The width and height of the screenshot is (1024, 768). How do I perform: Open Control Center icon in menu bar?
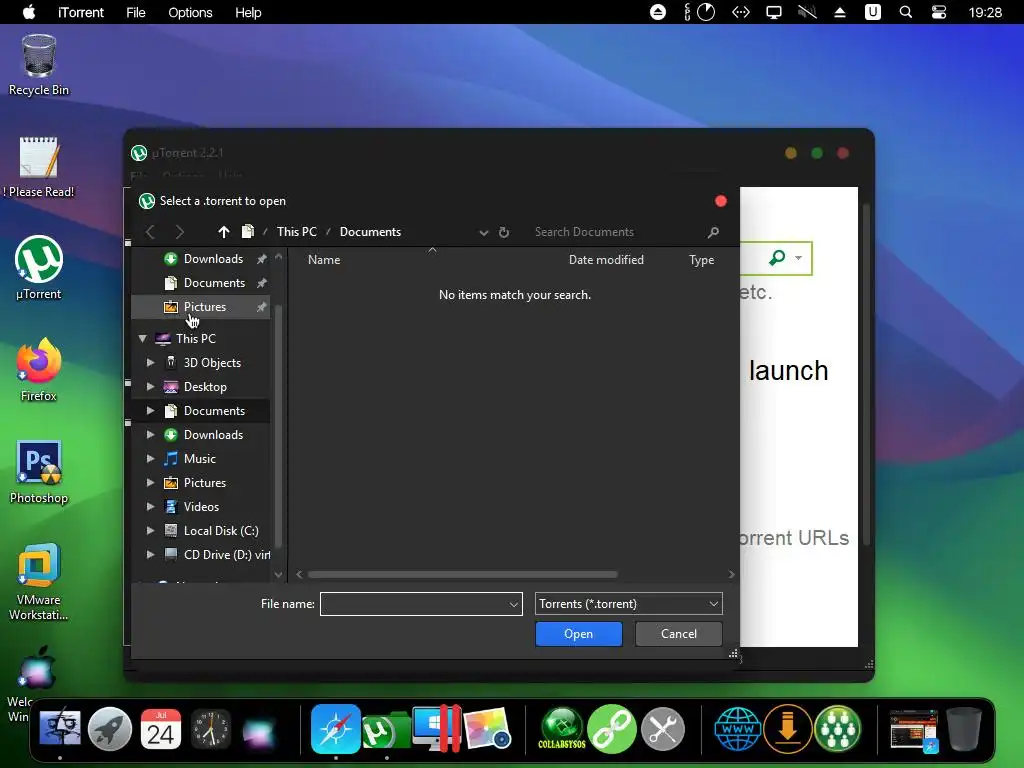938,12
